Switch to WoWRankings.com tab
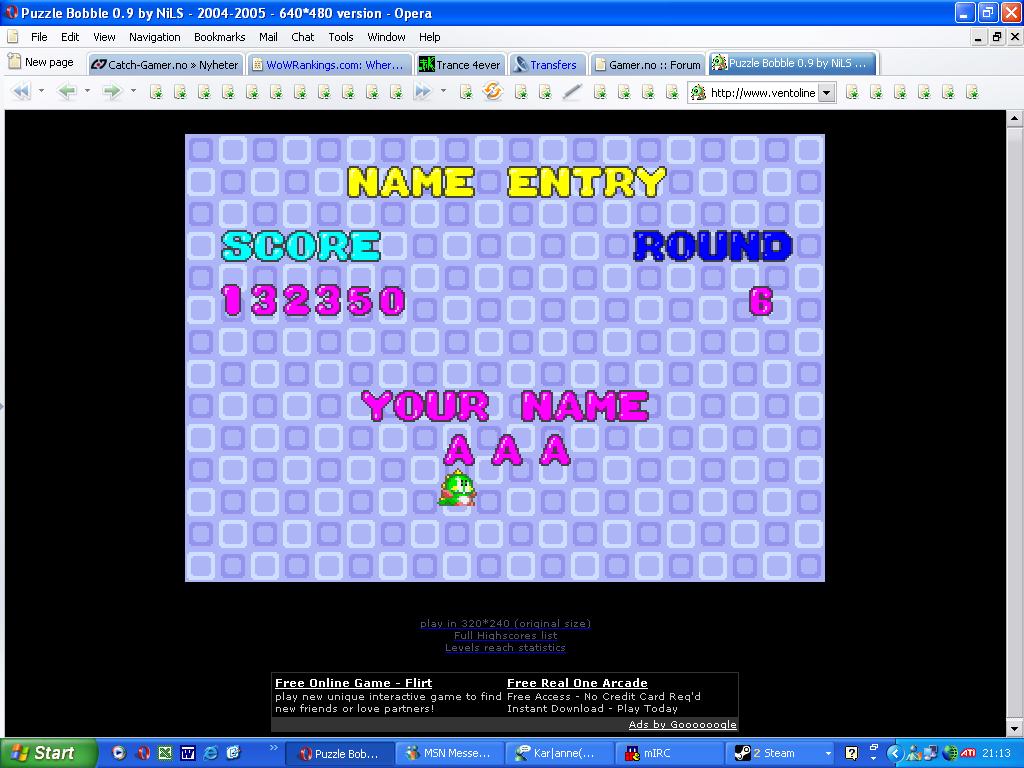The image size is (1024, 768). (x=330, y=64)
